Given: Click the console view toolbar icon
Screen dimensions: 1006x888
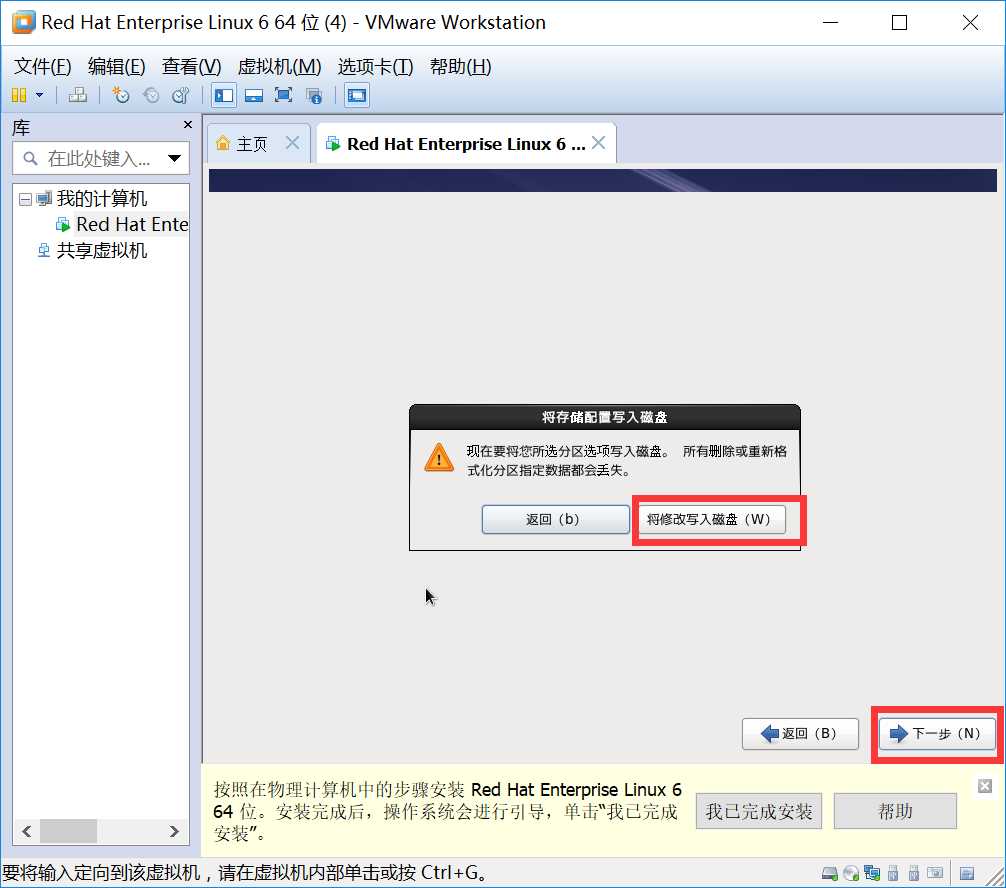Looking at the screenshot, I should pyautogui.click(x=357, y=96).
